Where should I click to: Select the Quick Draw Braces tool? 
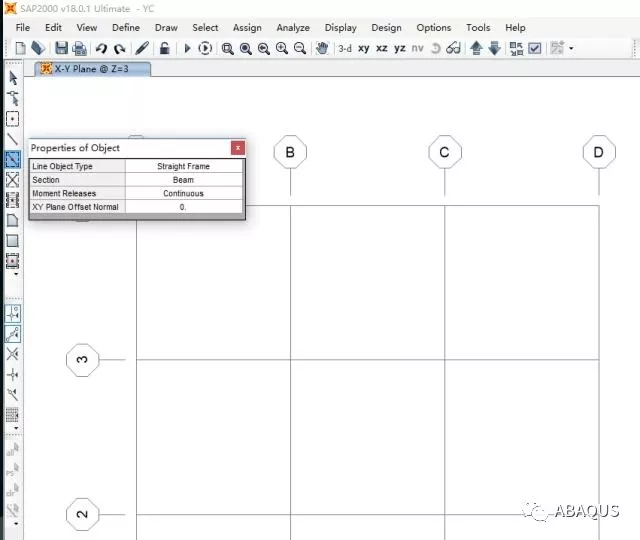click(12, 180)
